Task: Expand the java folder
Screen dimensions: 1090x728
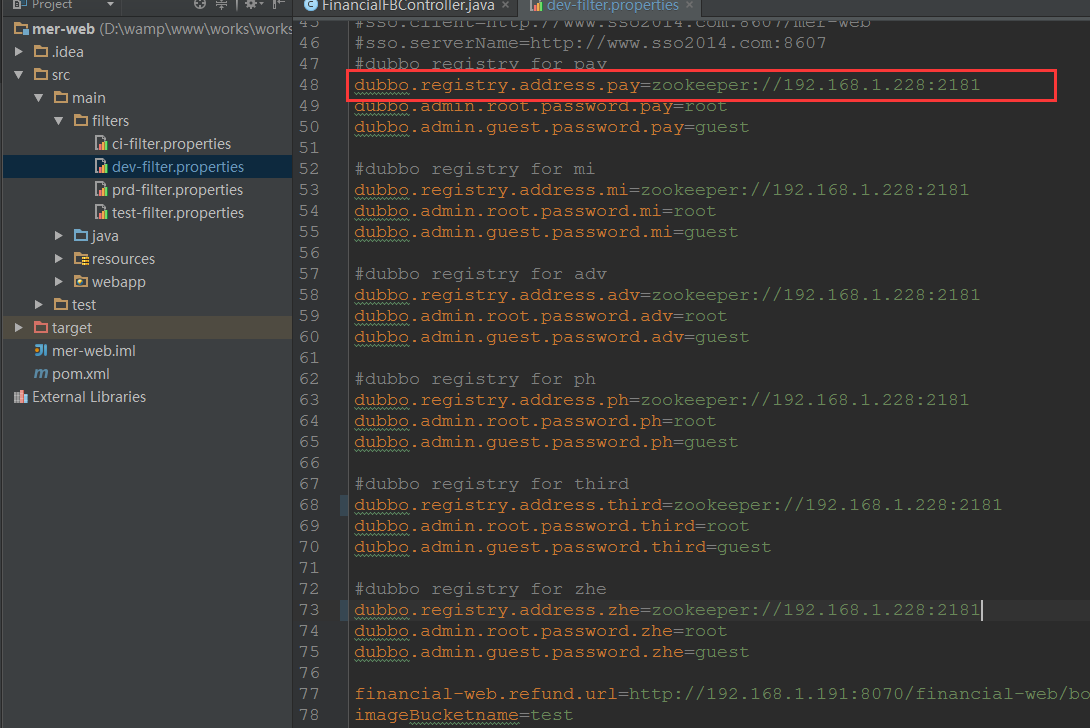Action: click(x=59, y=236)
